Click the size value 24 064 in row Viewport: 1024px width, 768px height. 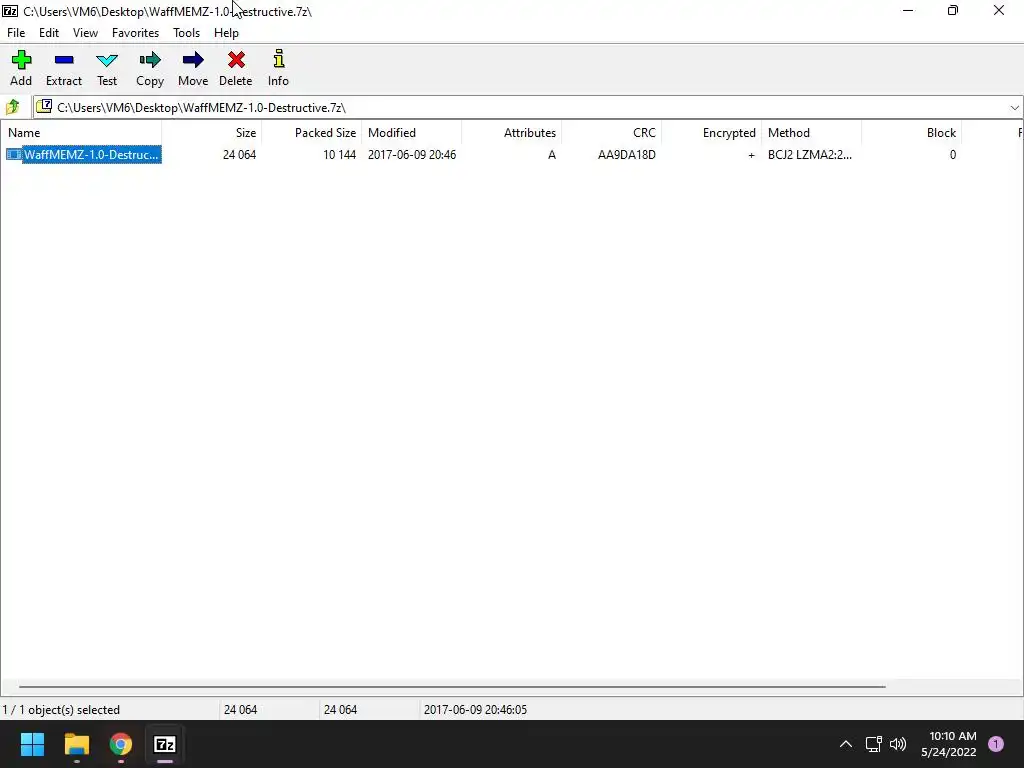(x=239, y=155)
